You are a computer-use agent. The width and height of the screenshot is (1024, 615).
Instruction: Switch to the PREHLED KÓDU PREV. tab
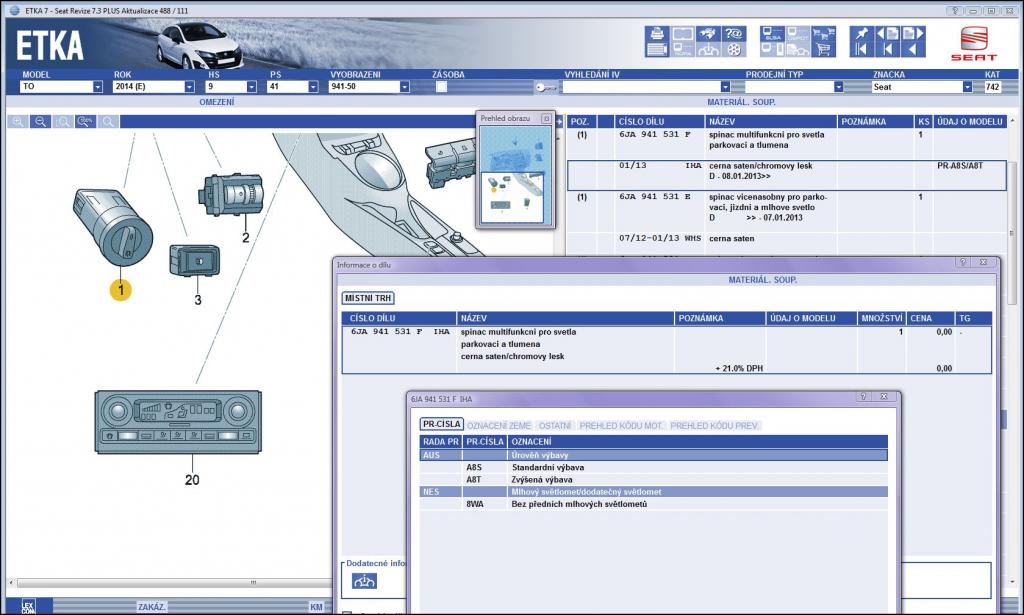click(714, 426)
